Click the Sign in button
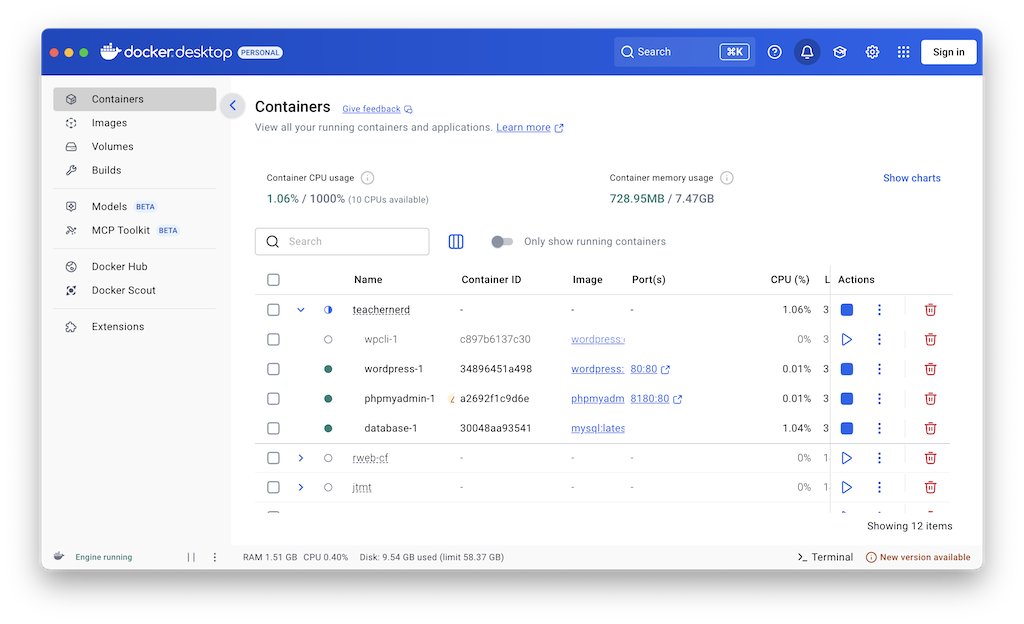Screen dimensions: 1024x624 948,52
